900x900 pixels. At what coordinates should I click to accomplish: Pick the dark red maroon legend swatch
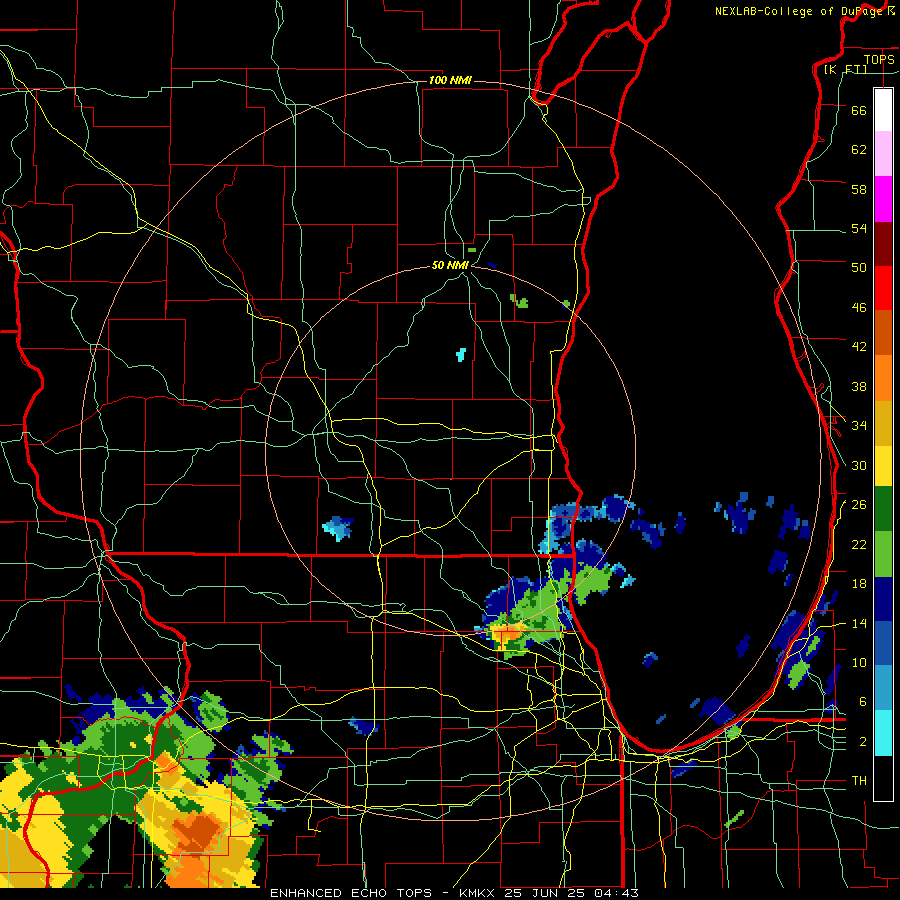click(883, 244)
